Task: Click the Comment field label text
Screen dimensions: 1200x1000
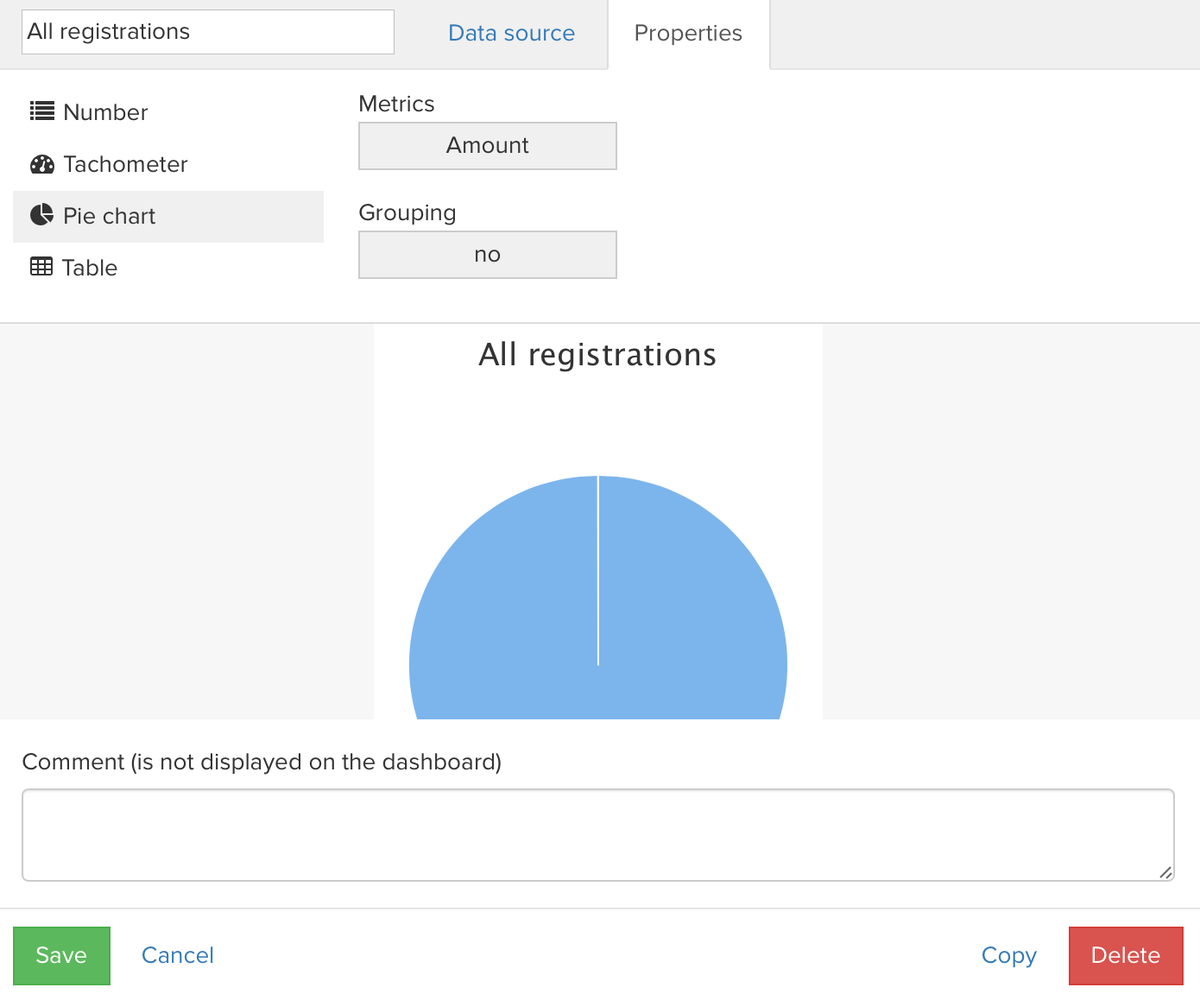Action: pyautogui.click(x=261, y=762)
